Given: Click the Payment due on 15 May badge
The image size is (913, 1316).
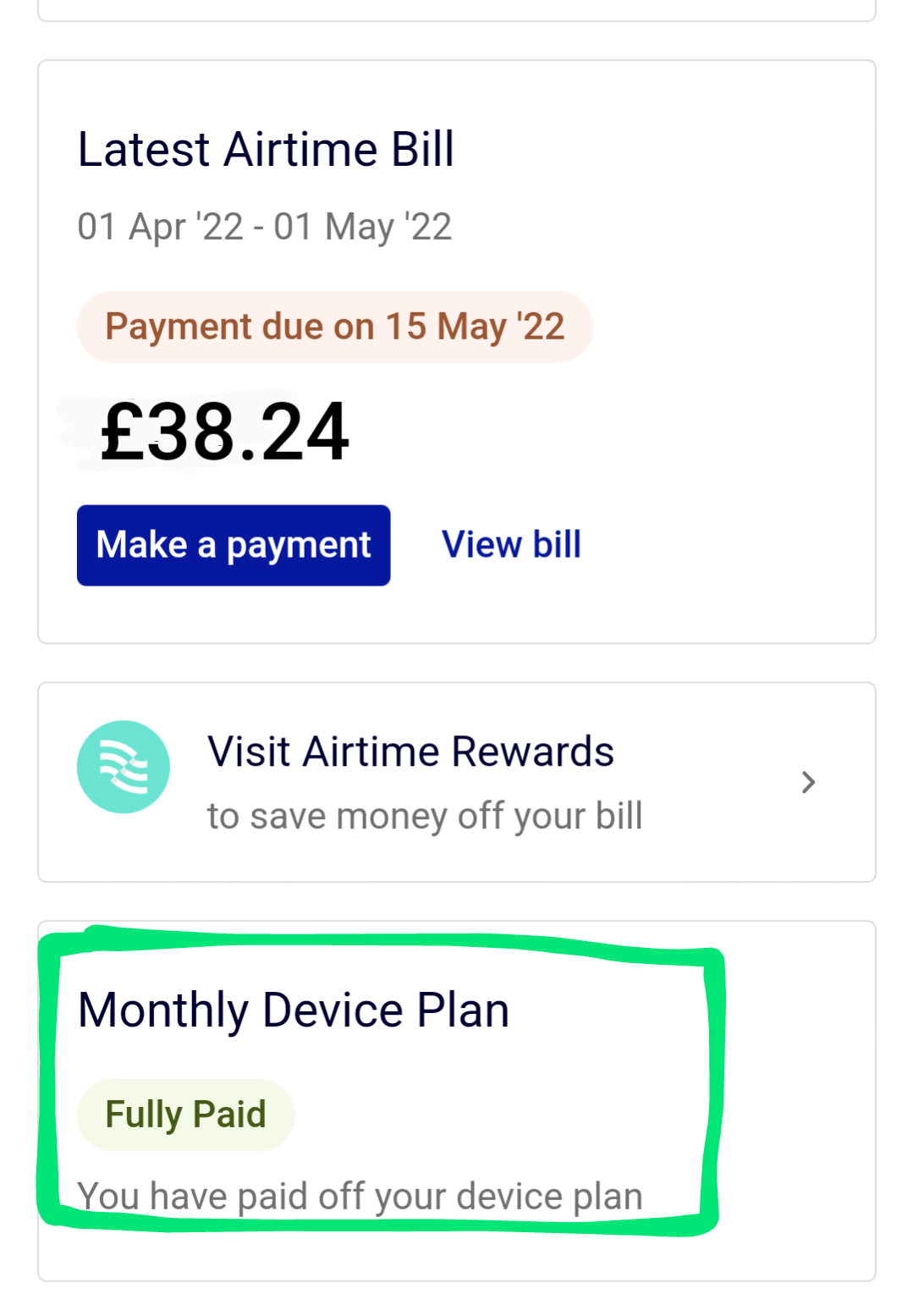Looking at the screenshot, I should pyautogui.click(x=334, y=327).
